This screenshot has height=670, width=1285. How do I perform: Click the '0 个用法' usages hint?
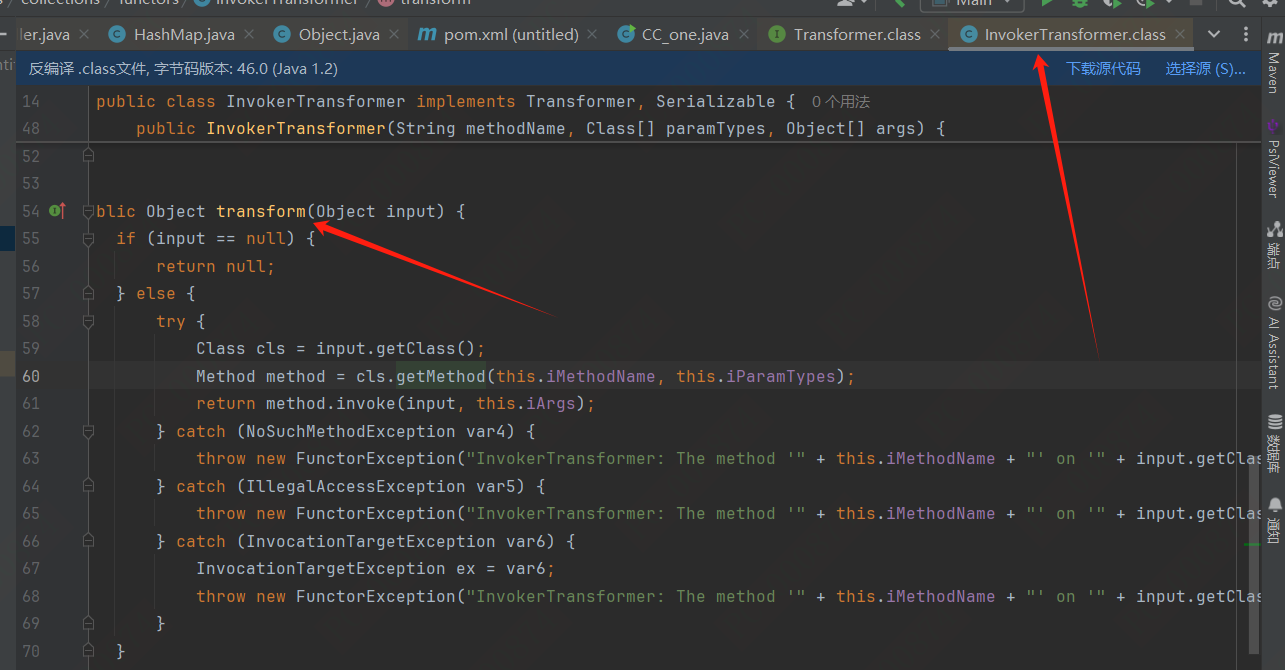tap(841, 101)
